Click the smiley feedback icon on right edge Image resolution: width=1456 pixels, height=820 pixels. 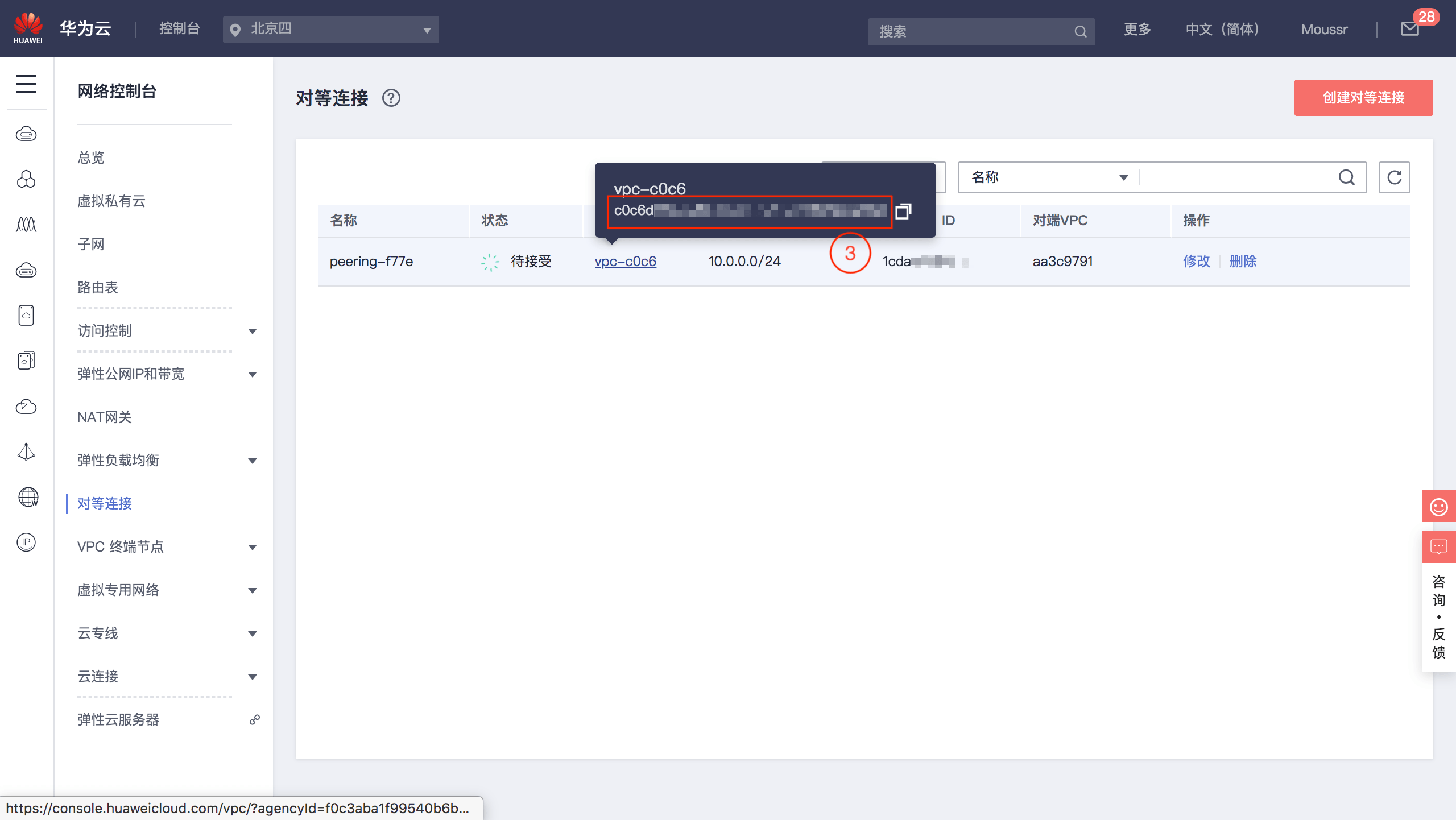(1438, 506)
